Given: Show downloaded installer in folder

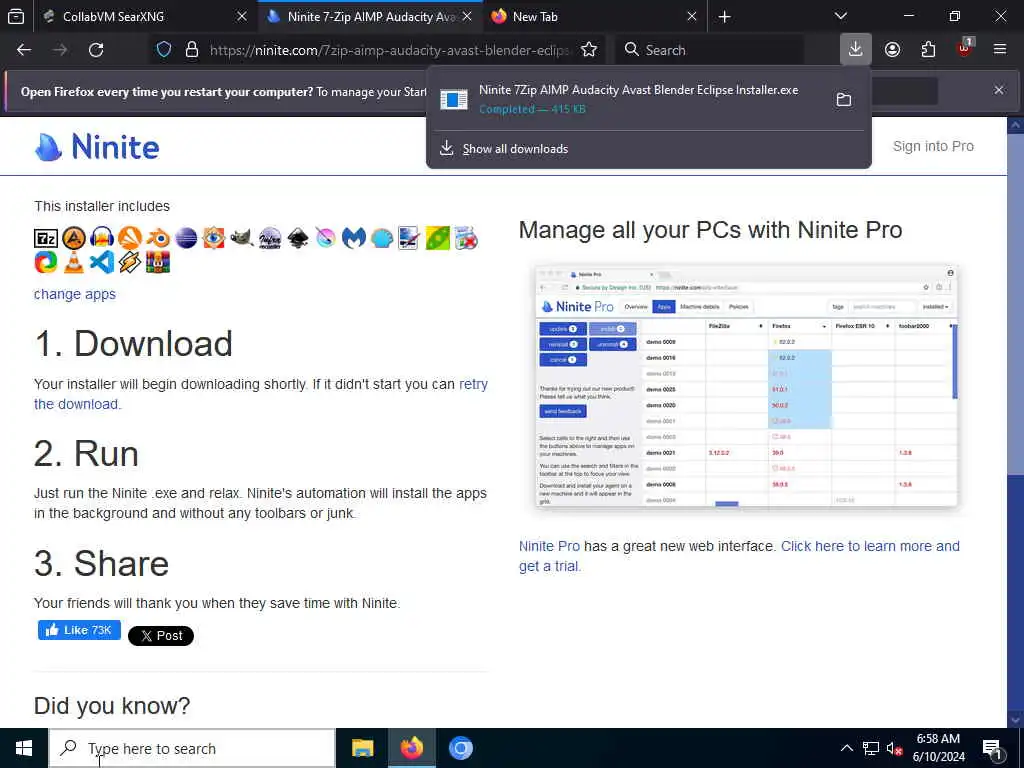Looking at the screenshot, I should [844, 99].
